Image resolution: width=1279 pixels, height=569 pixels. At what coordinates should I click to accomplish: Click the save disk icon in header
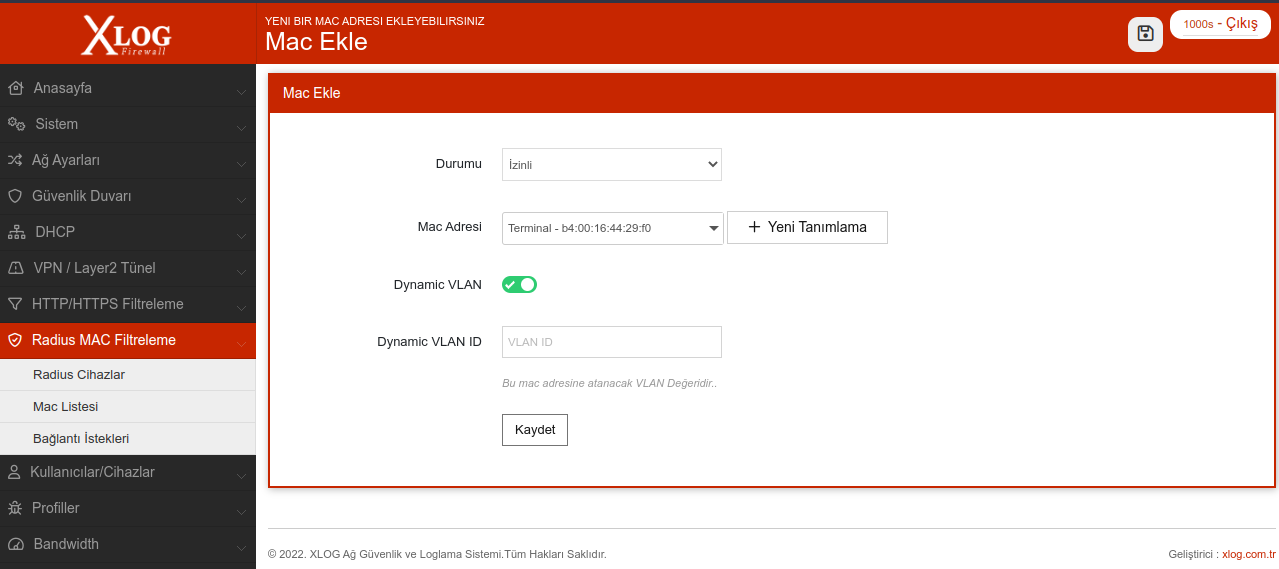(1146, 33)
